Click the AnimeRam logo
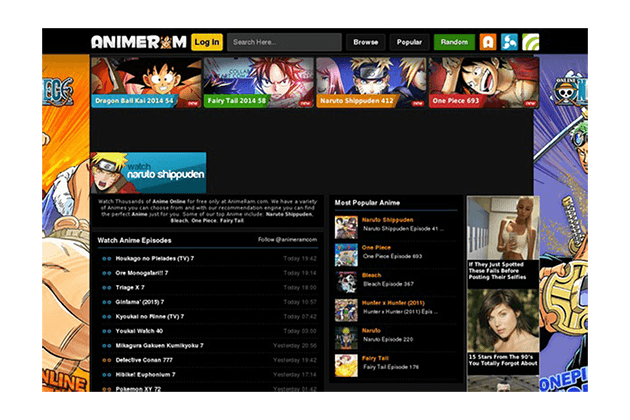The height and width of the screenshot is (420, 630). [139, 42]
